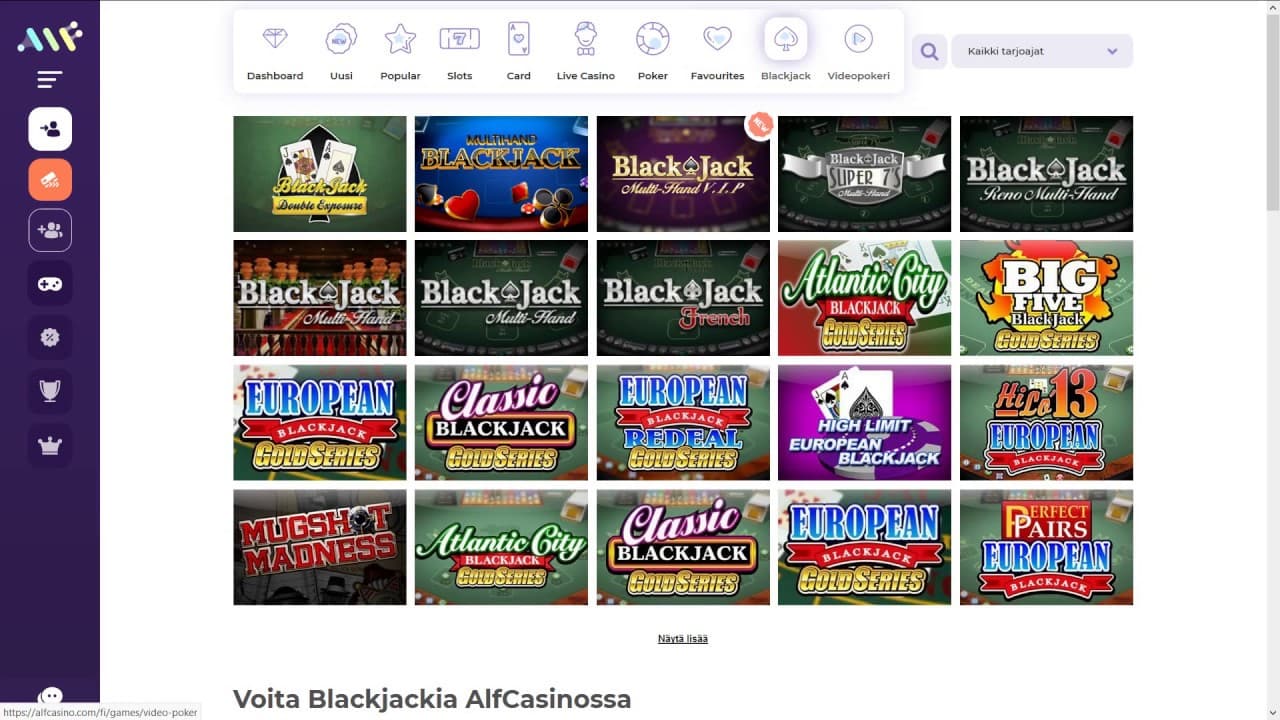Viewport: 1280px width, 720px height.
Task: Select the Card category tab
Action: pyautogui.click(x=519, y=52)
